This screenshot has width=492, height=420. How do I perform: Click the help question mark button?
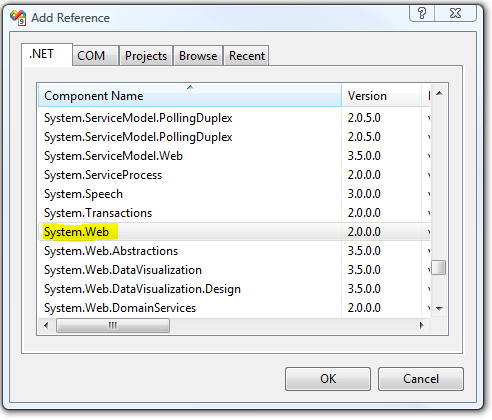click(422, 13)
